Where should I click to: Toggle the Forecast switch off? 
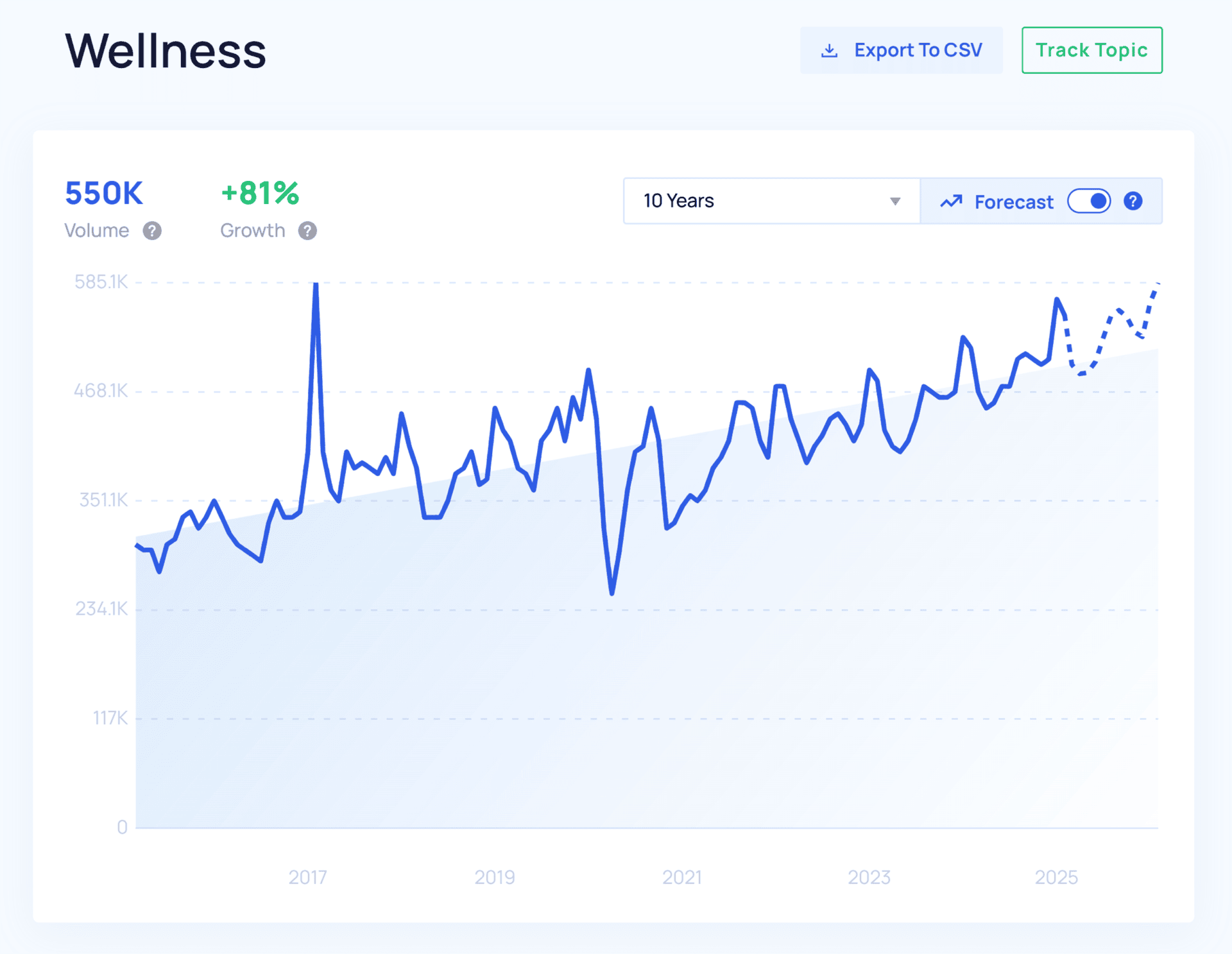(1089, 201)
